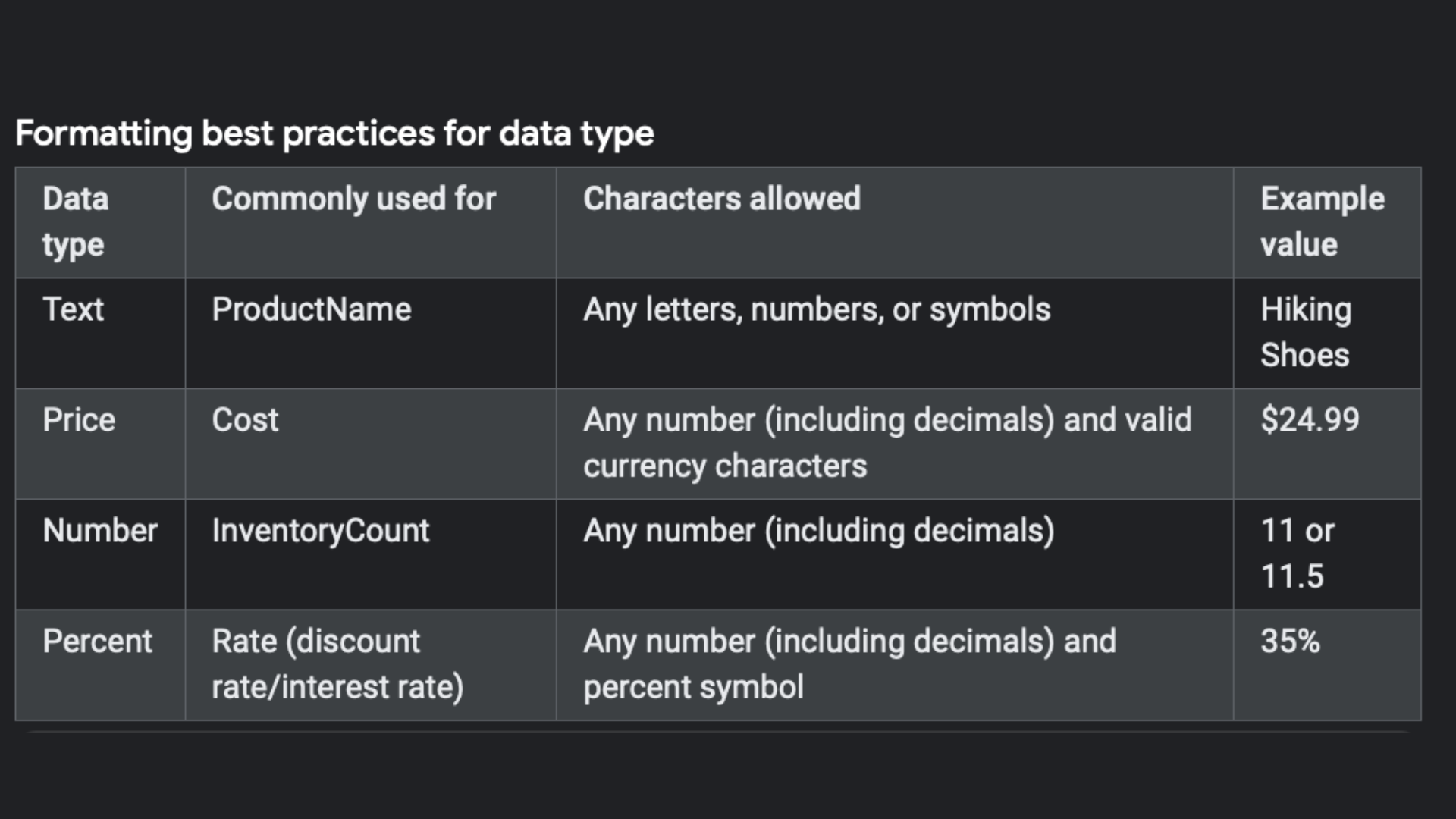Screen dimensions: 1456x819
Task: Click the 'Hiking Shoes' example cell
Action: 1327,333
